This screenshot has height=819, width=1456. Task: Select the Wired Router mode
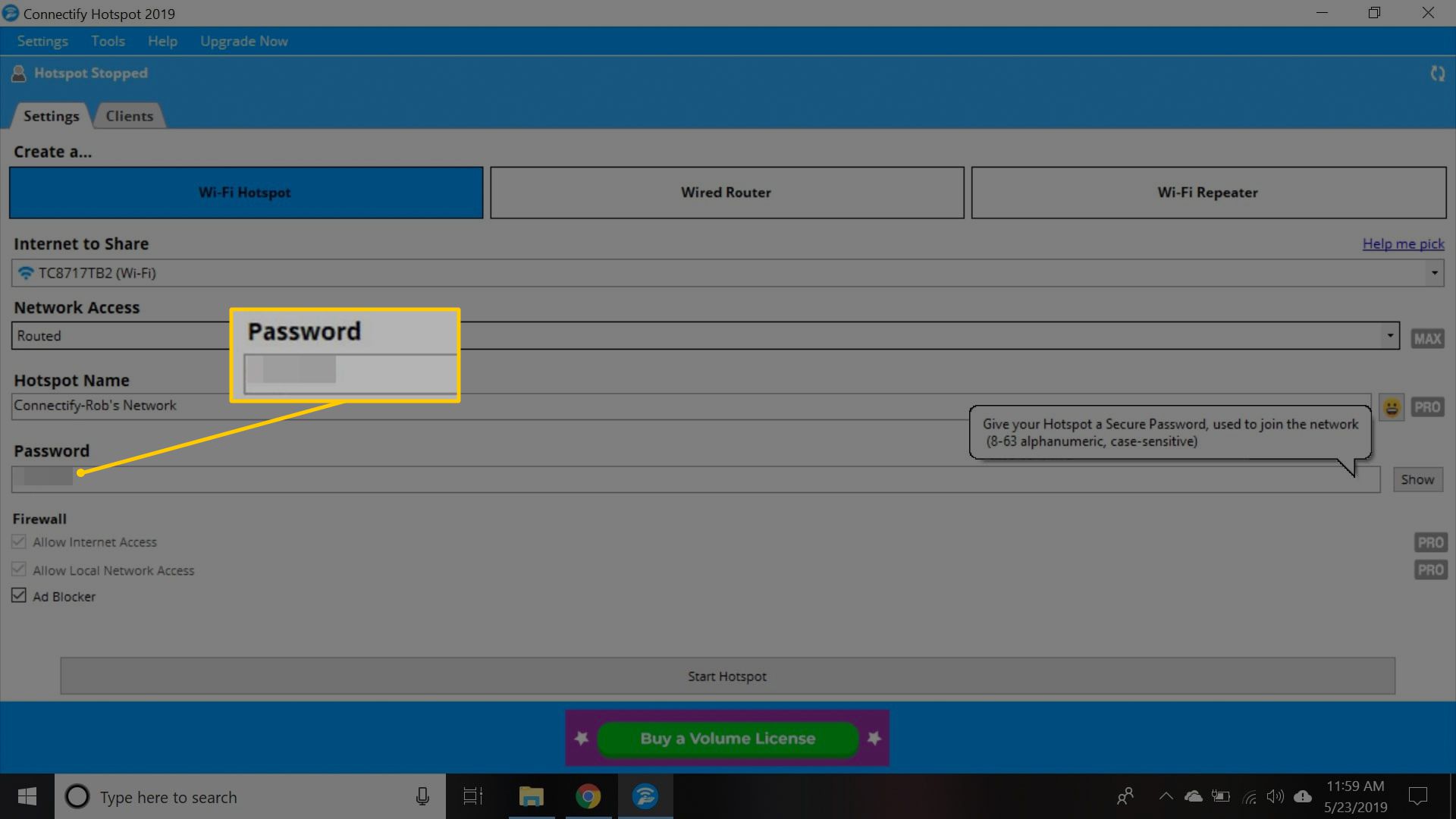(x=727, y=193)
